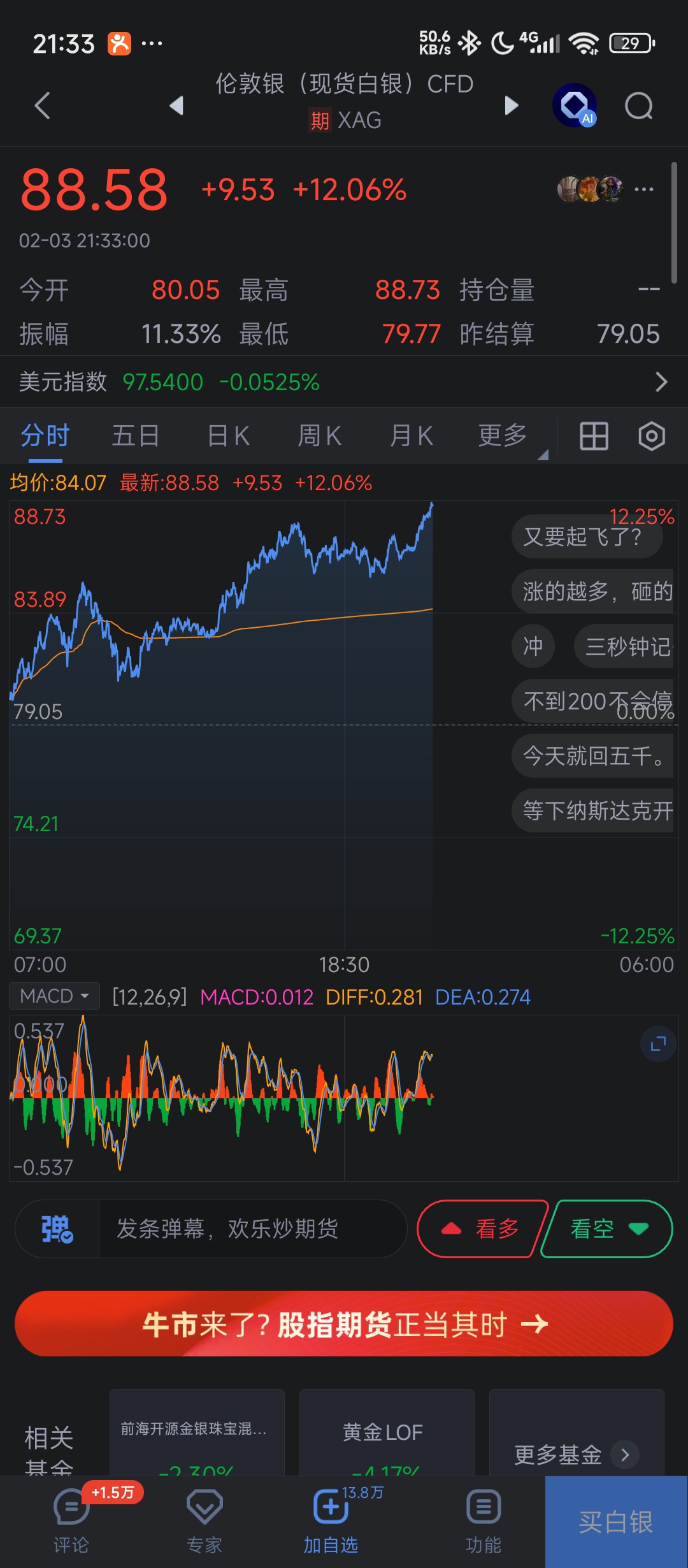Open the 专家 experts icon

click(x=204, y=1521)
